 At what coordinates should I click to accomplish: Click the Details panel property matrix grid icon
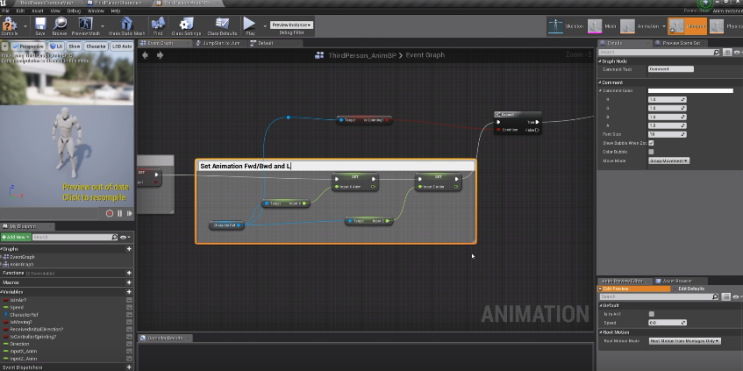coord(727,52)
